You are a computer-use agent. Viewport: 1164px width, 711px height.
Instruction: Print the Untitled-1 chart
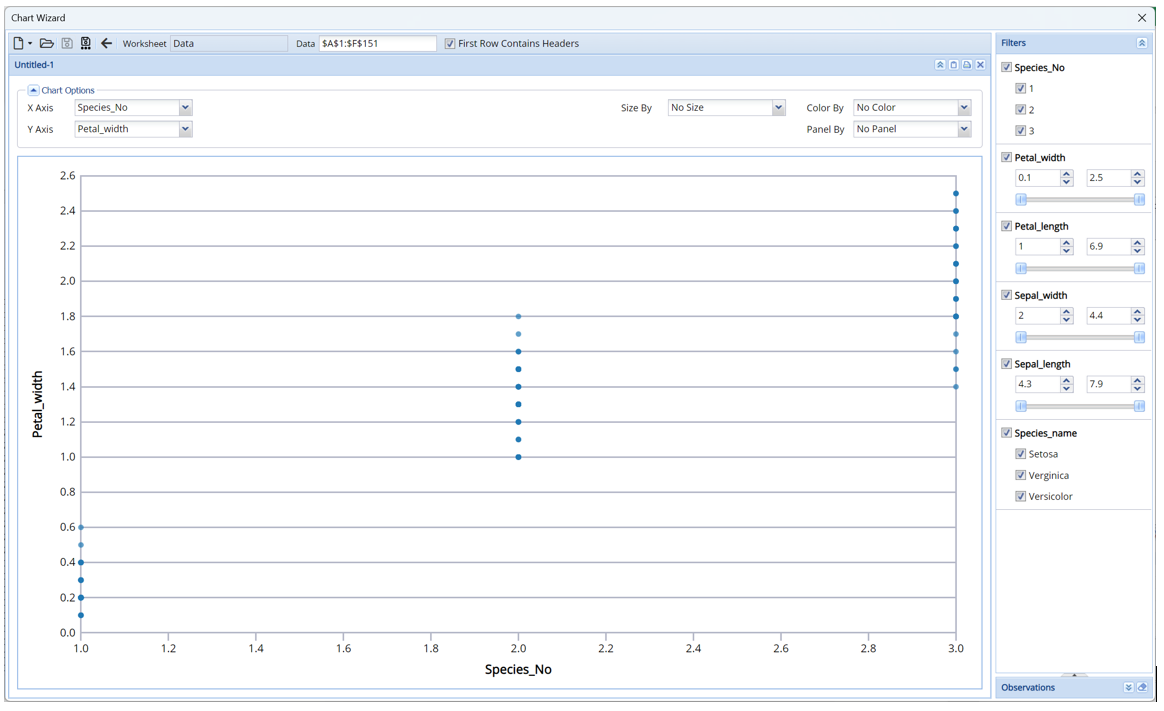(x=966, y=64)
